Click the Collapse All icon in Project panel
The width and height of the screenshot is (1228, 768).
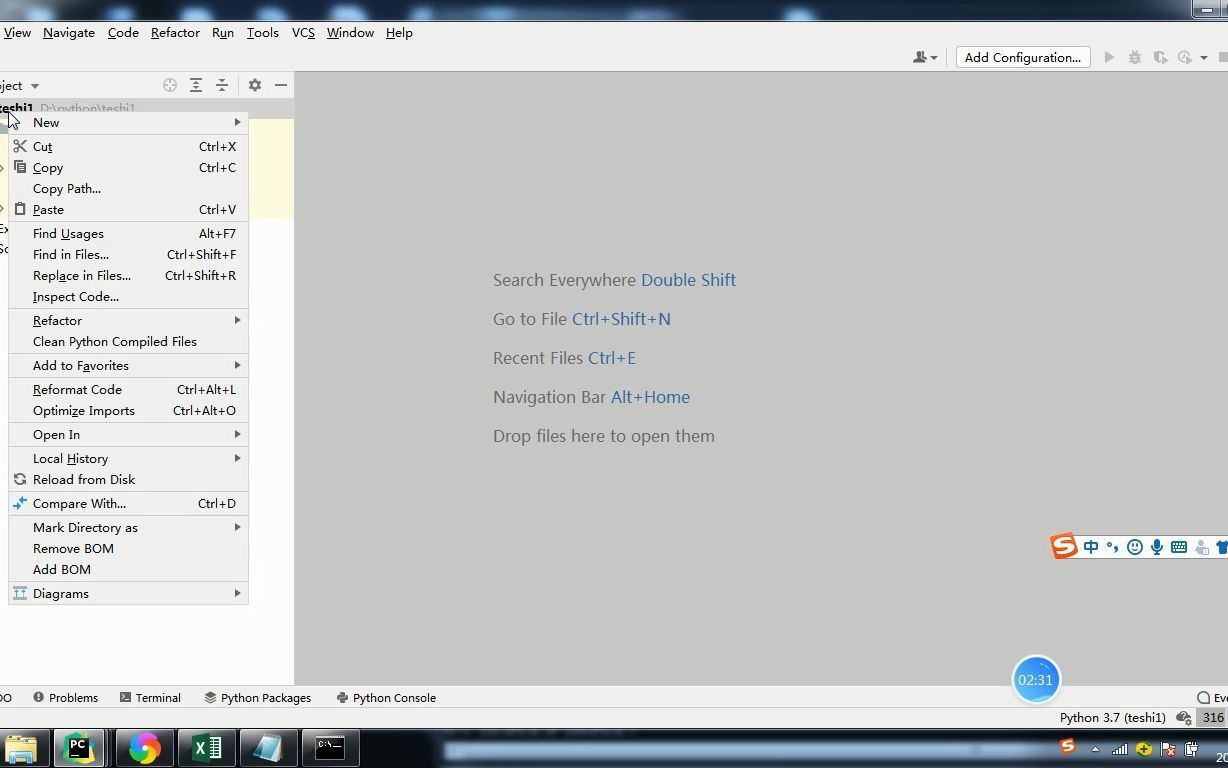coord(222,85)
